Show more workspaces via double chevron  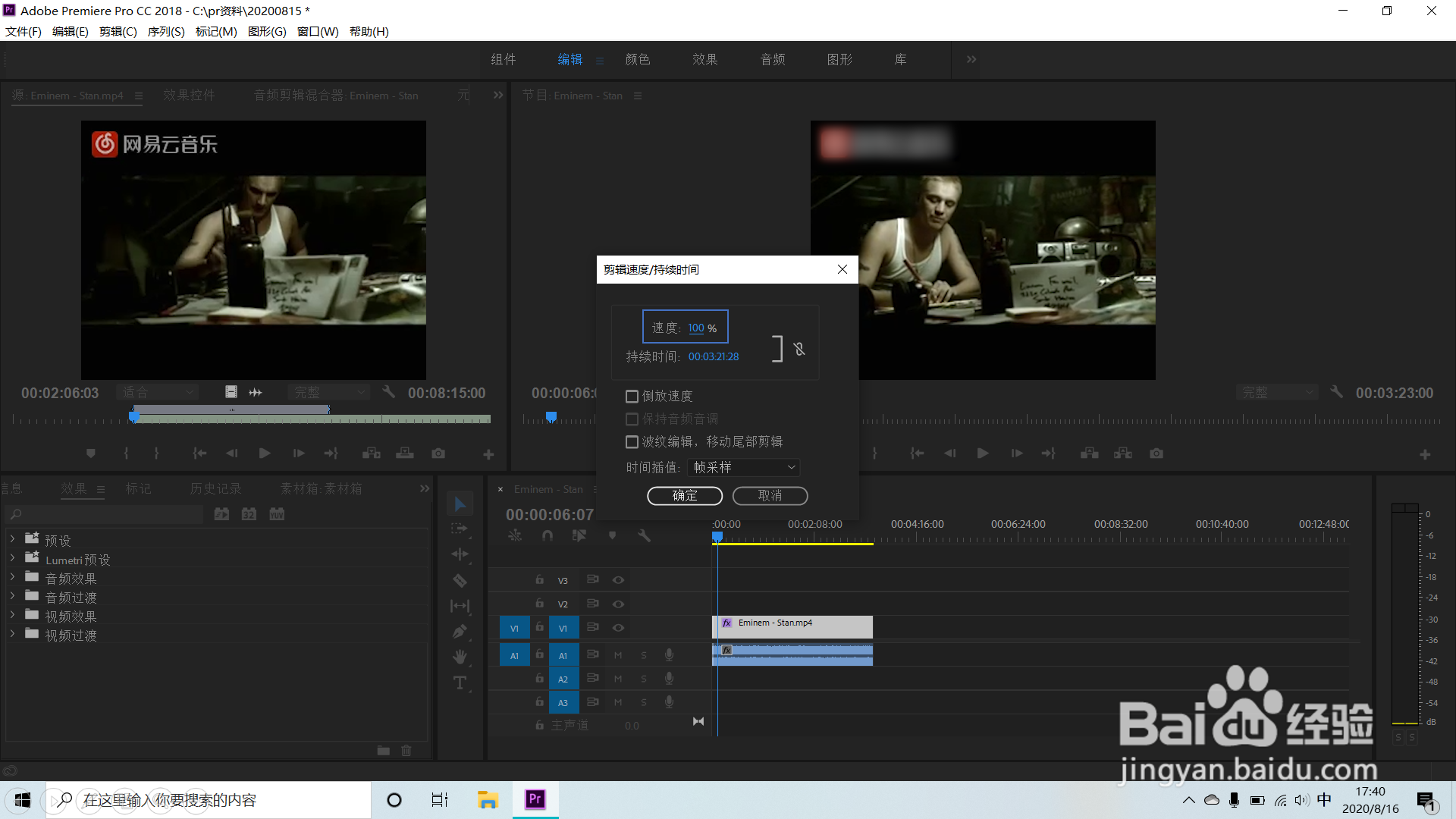[971, 59]
